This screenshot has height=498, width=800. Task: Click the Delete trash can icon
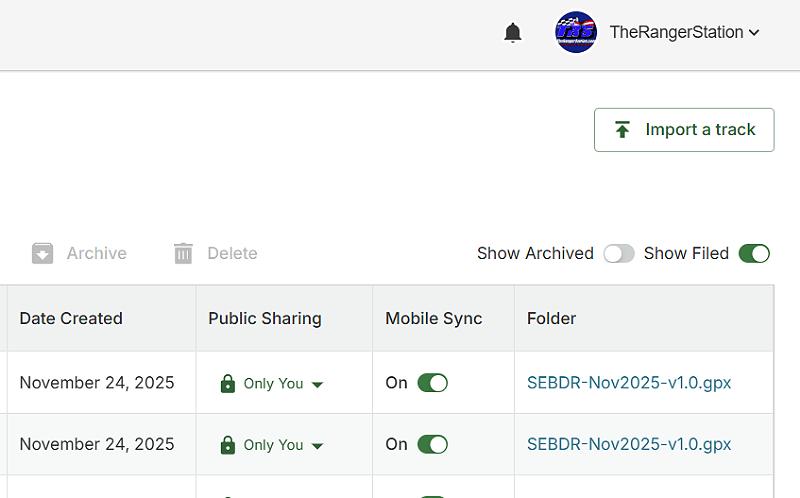click(x=183, y=253)
